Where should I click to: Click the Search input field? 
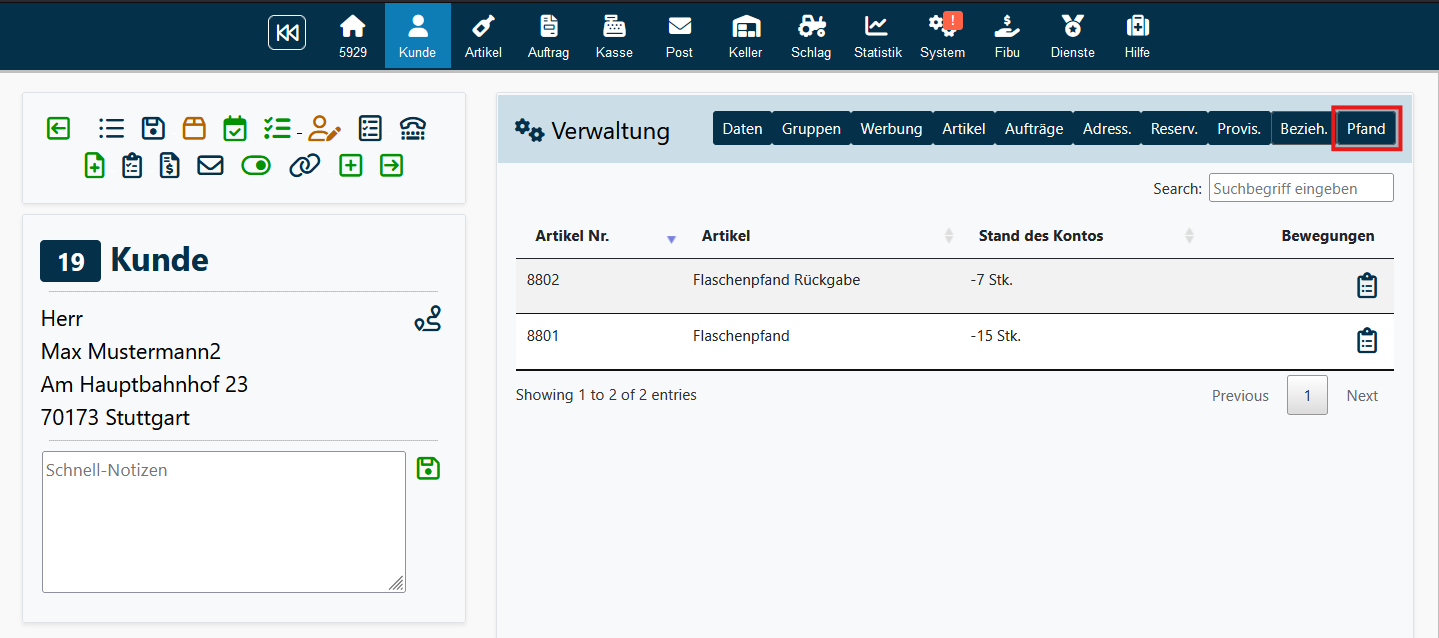[1300, 188]
